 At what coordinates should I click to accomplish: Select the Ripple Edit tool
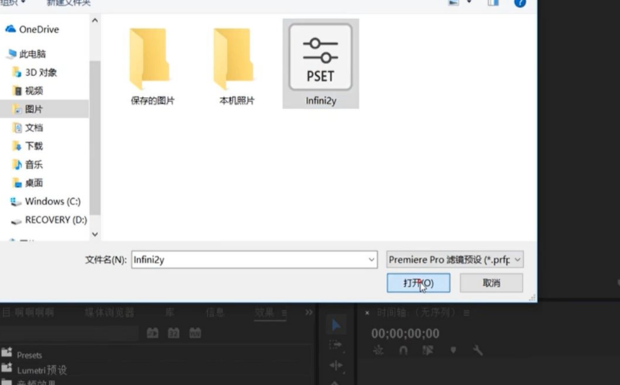[x=336, y=366]
